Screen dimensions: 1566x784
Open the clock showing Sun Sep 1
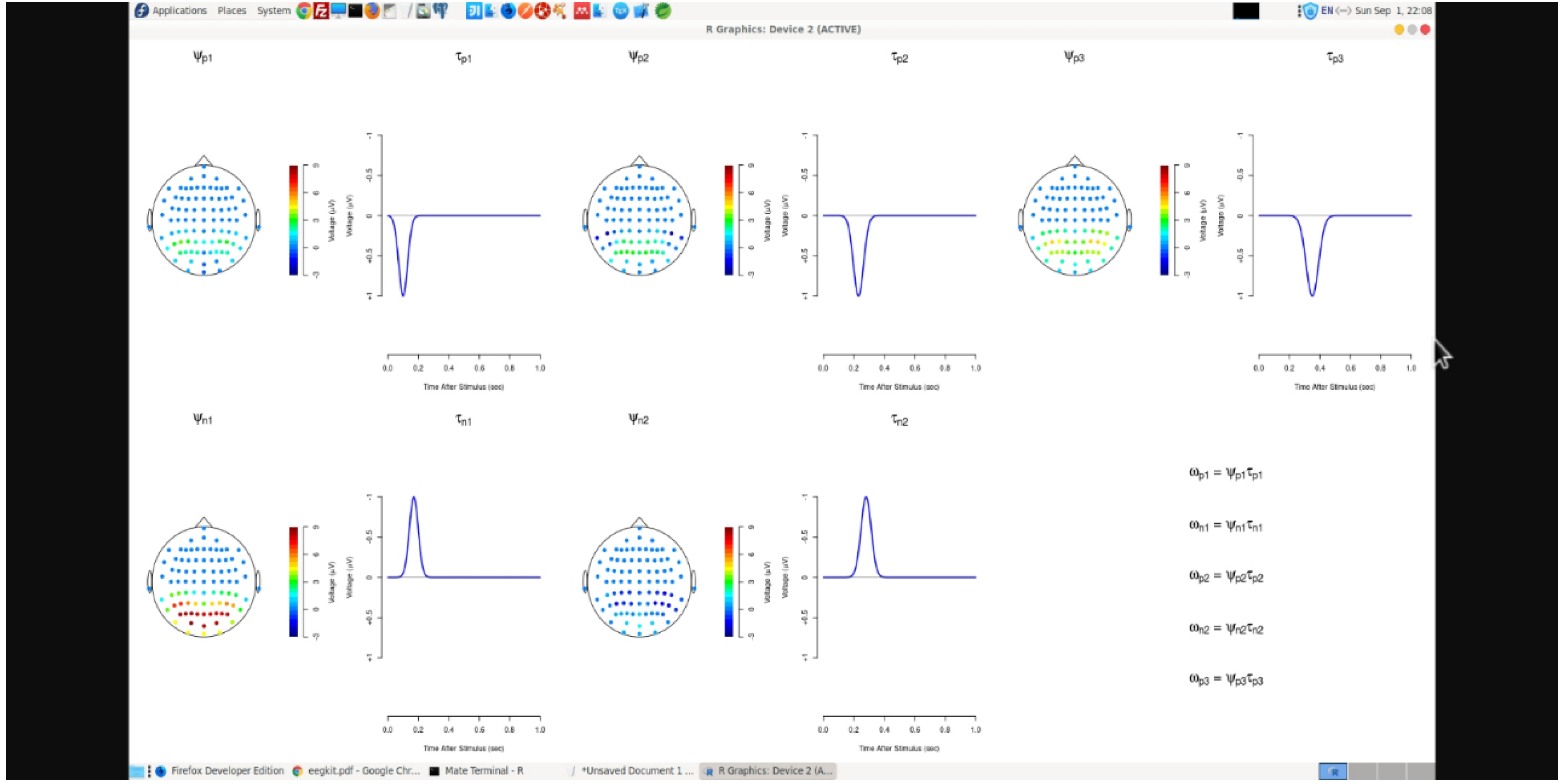pos(1393,11)
